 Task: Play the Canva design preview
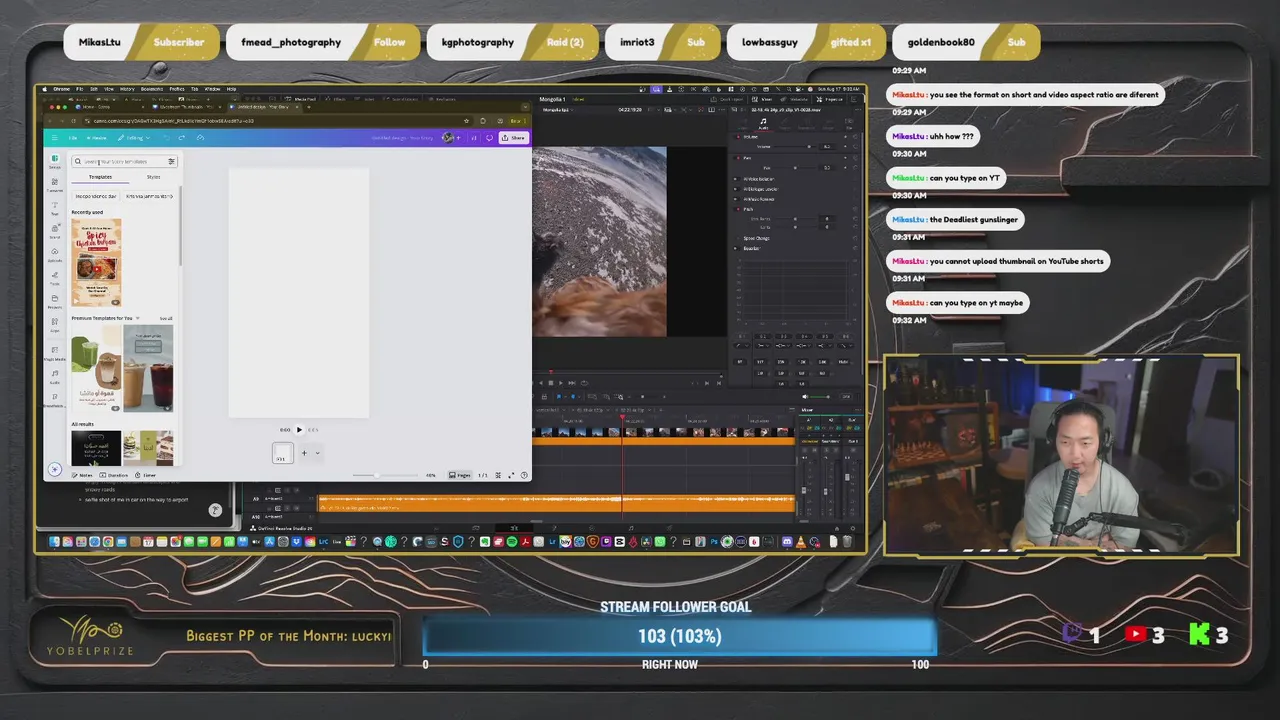click(299, 430)
